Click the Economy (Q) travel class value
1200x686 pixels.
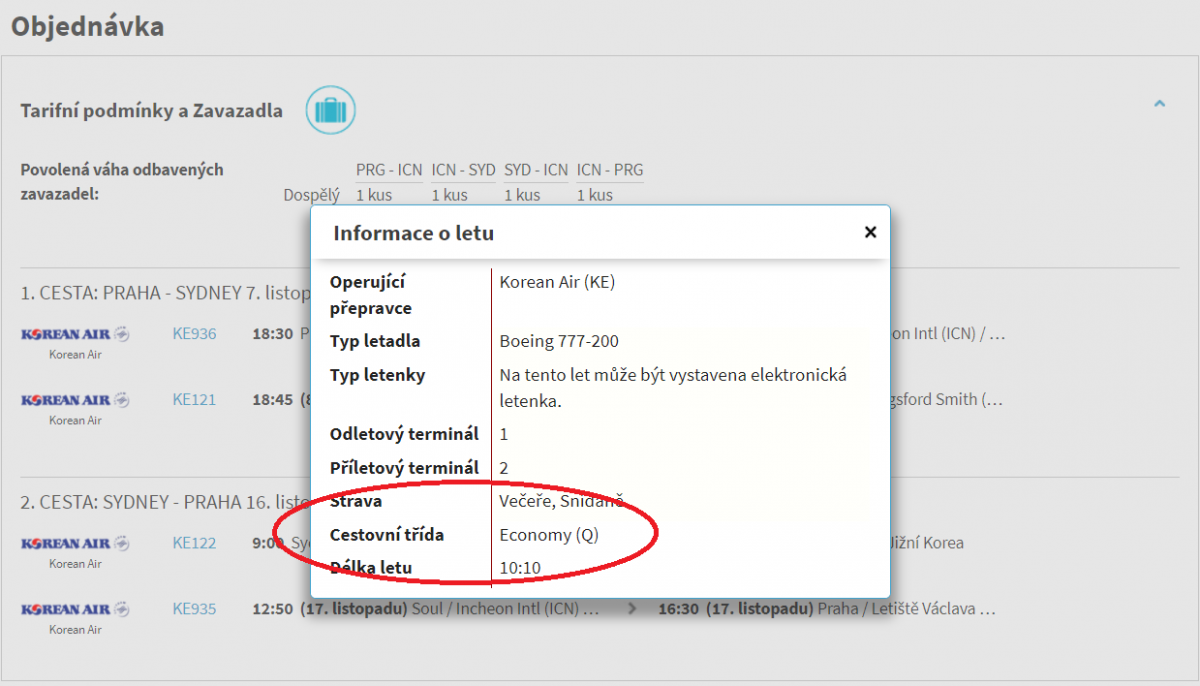[x=549, y=535]
